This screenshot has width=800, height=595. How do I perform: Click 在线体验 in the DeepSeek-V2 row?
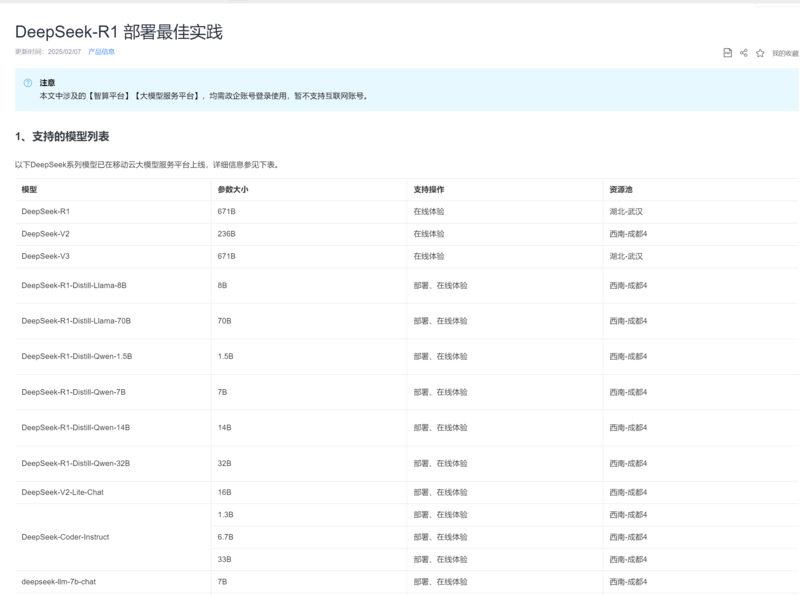[429, 234]
